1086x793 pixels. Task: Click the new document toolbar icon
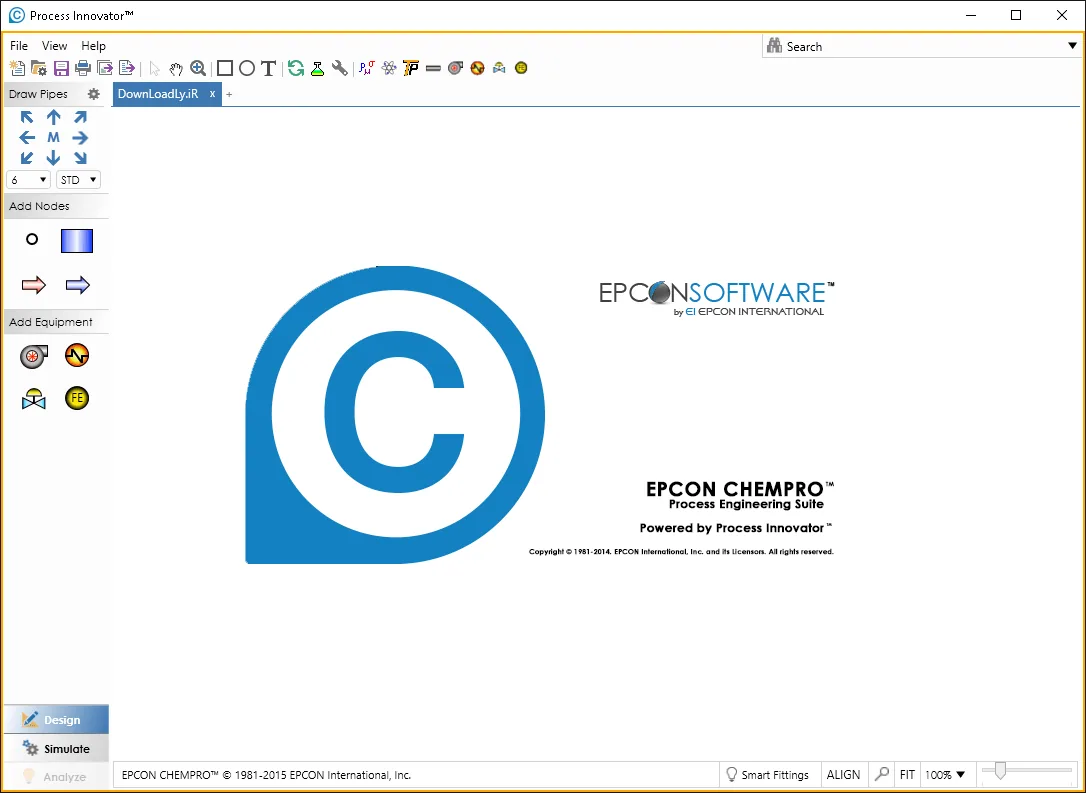coord(17,68)
